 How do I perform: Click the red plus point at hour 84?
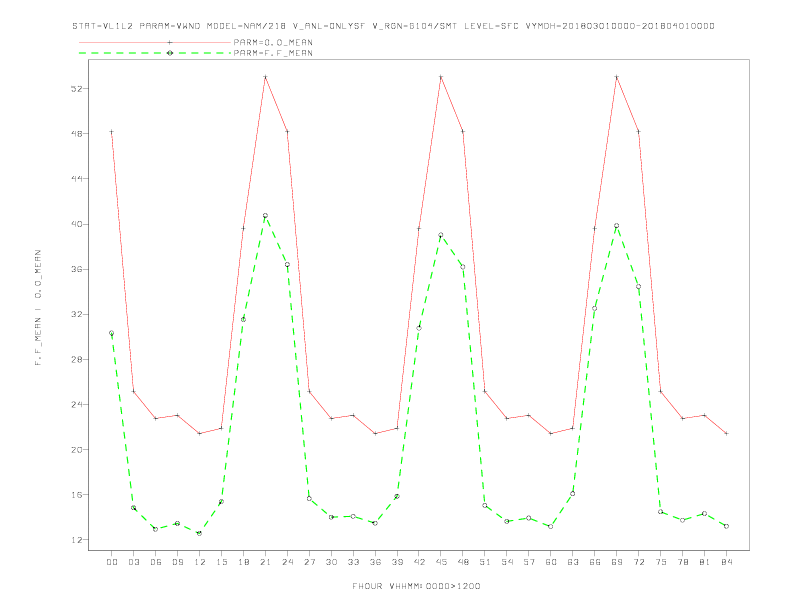coord(726,433)
